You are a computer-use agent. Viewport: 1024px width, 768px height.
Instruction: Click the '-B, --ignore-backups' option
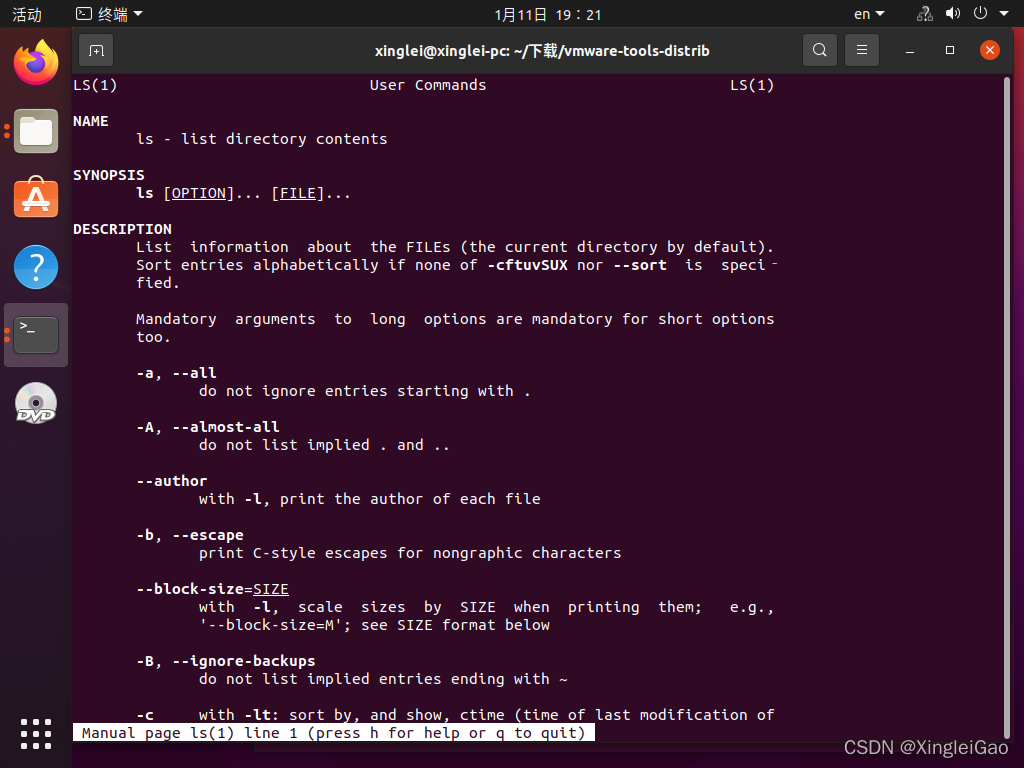click(x=226, y=661)
